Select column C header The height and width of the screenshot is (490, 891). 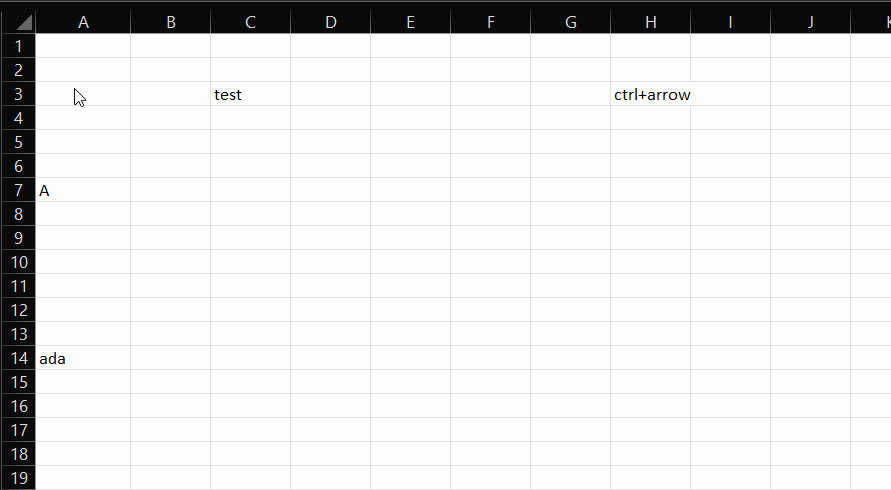click(250, 22)
